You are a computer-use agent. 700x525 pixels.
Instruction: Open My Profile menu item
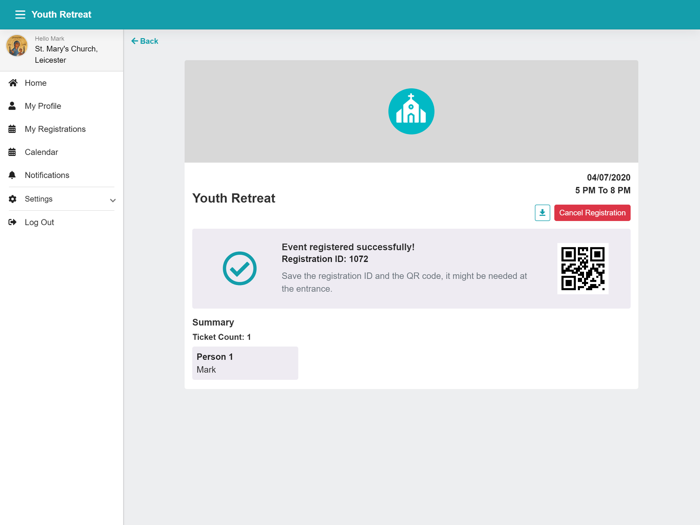tap(43, 106)
